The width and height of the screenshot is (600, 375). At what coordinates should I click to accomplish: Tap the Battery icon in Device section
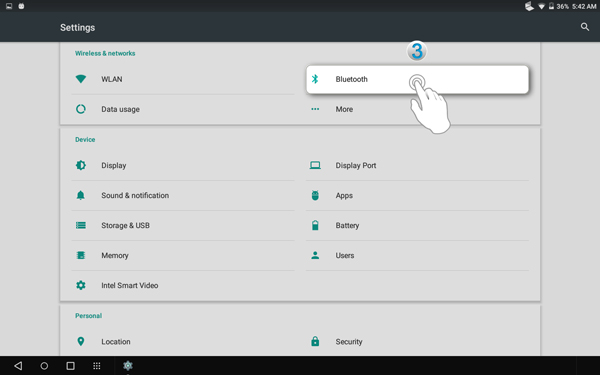coord(315,225)
